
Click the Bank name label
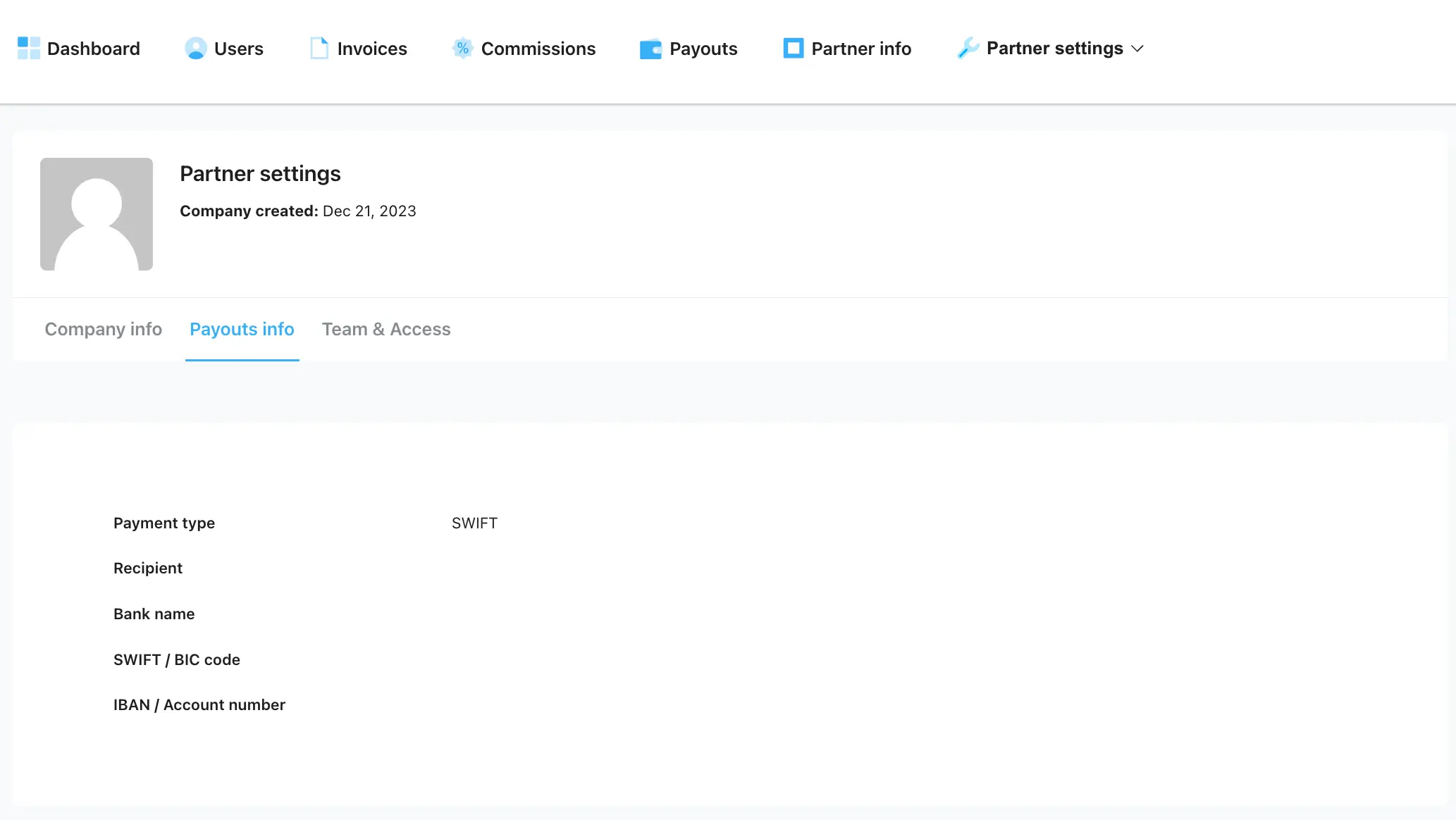click(x=154, y=614)
